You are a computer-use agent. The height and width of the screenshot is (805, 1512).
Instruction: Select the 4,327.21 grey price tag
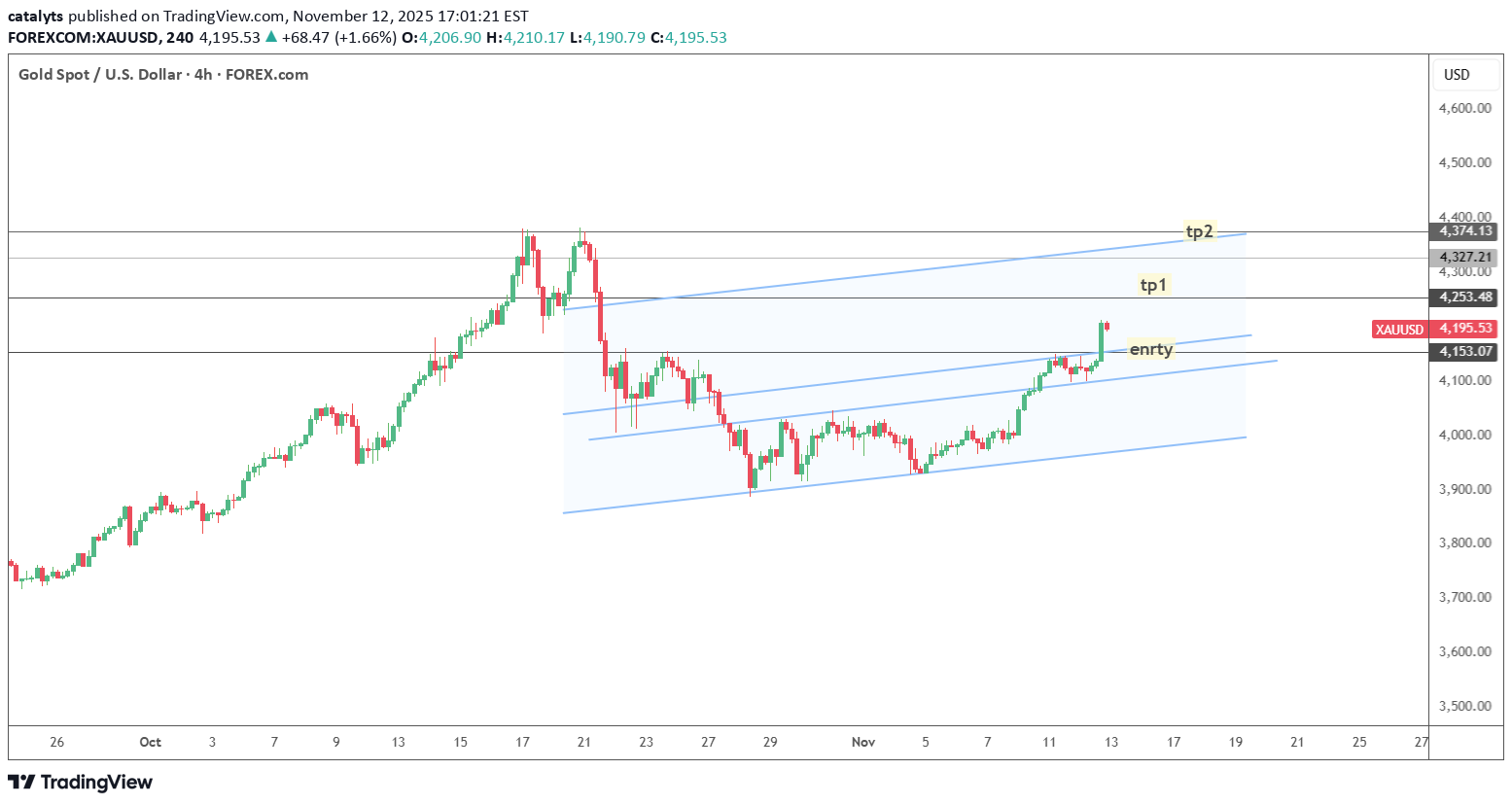click(1464, 258)
